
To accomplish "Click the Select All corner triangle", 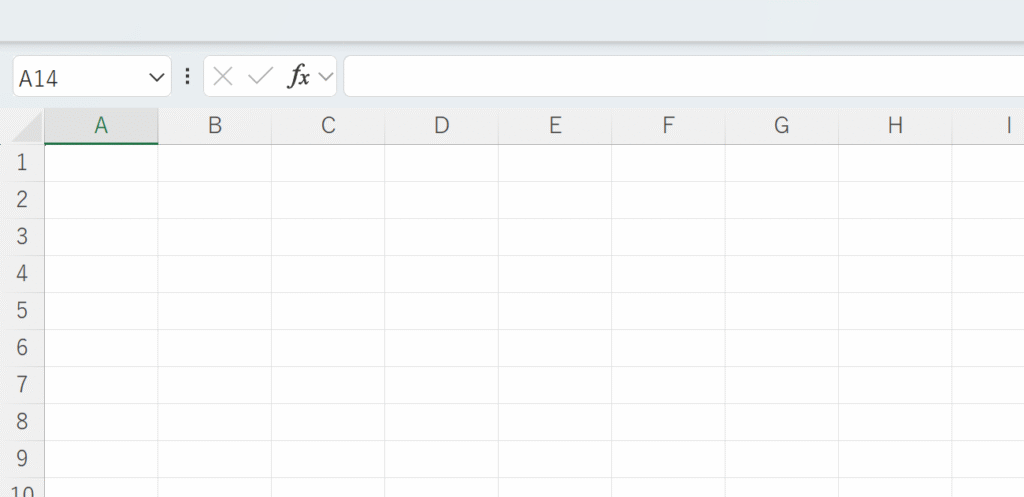I will coord(27,127).
